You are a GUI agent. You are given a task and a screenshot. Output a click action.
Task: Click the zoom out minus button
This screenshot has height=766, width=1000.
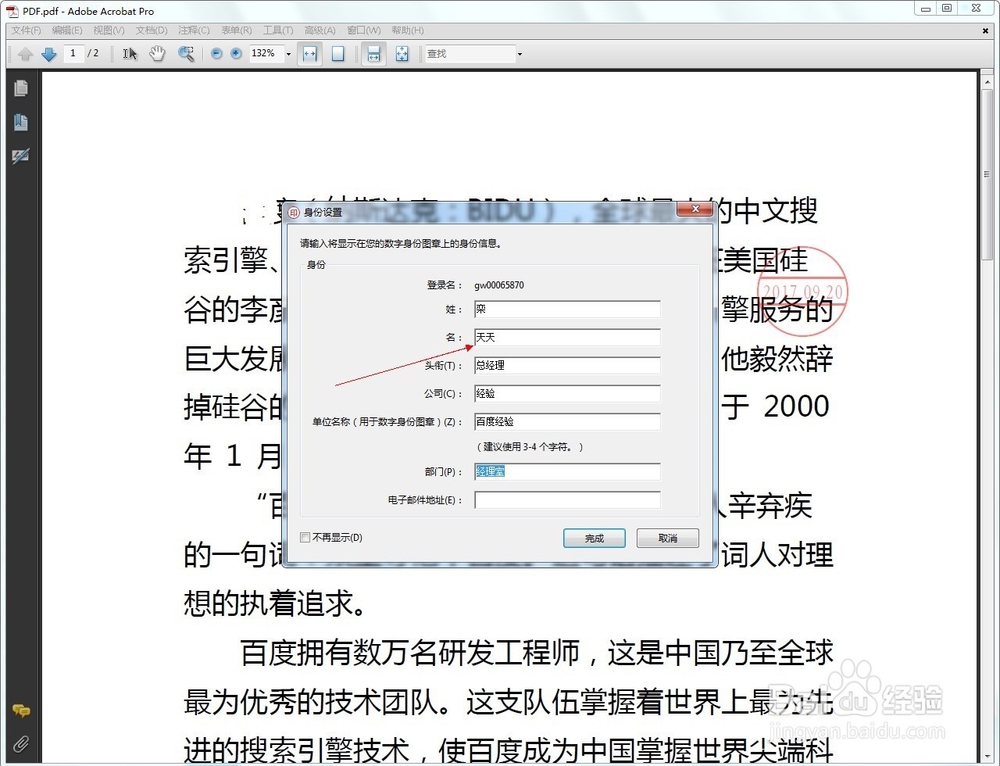click(217, 54)
